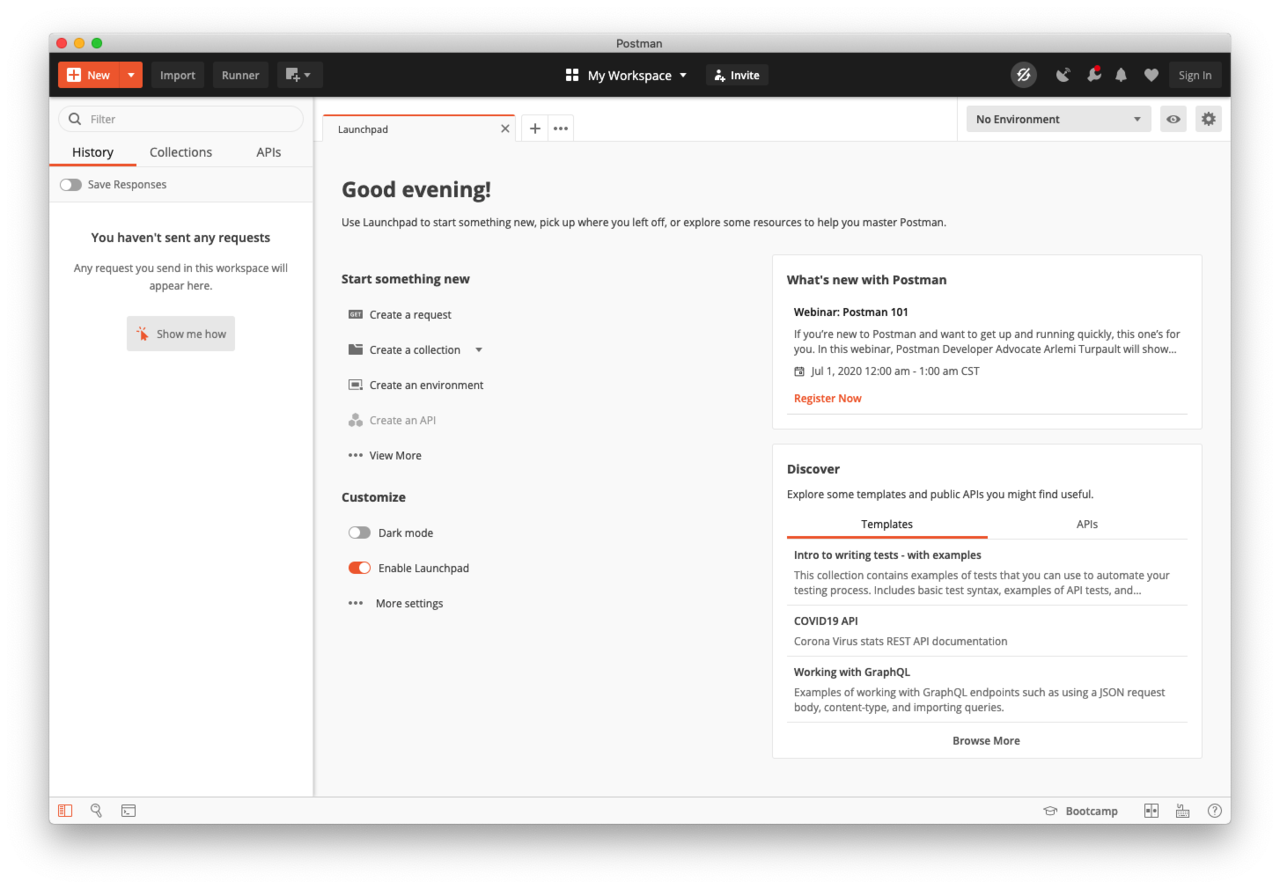Click the GET icon beside Create a request
The image size is (1280, 889).
[355, 314]
